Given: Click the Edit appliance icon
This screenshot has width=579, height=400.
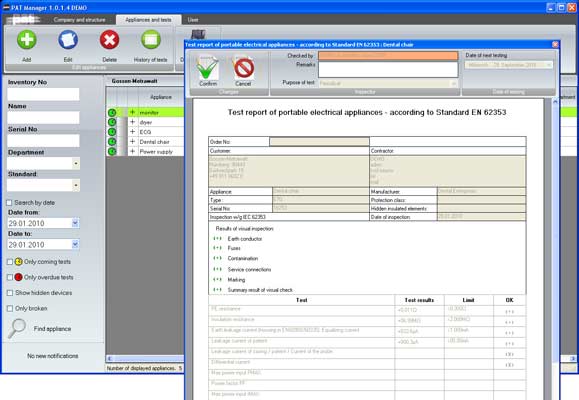Looking at the screenshot, I should [x=68, y=40].
